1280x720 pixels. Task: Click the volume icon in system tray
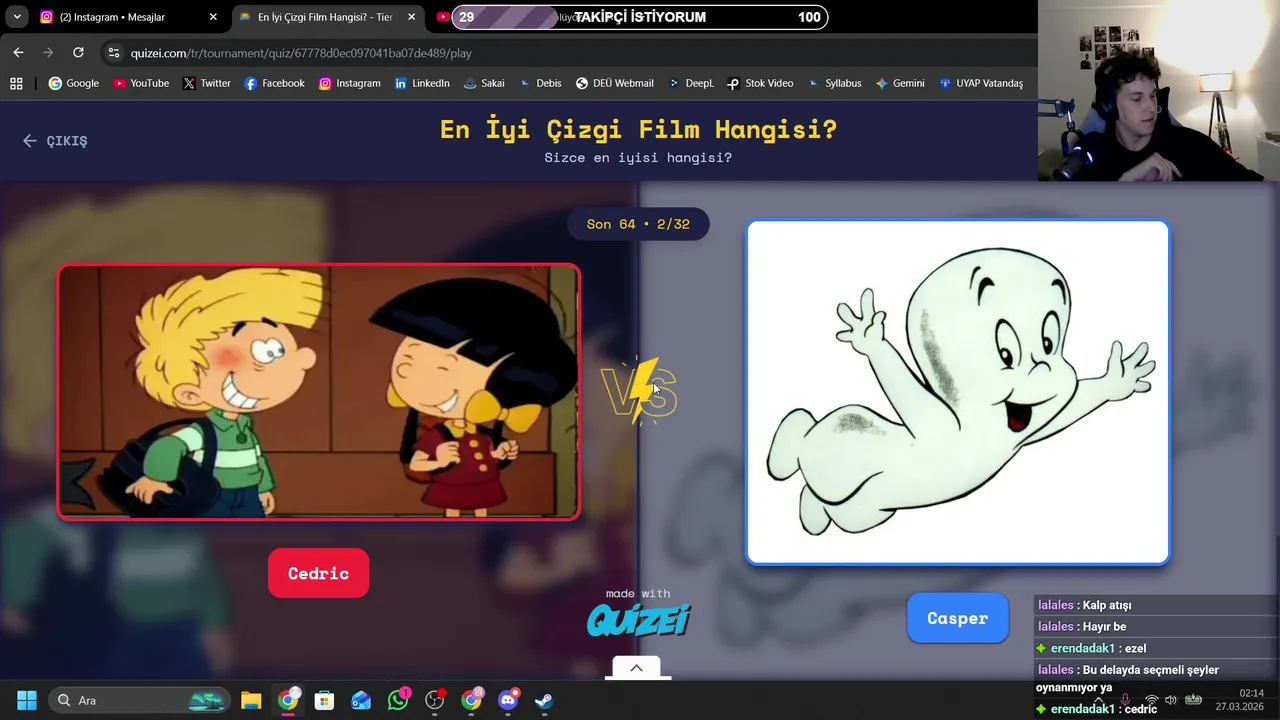1171,700
